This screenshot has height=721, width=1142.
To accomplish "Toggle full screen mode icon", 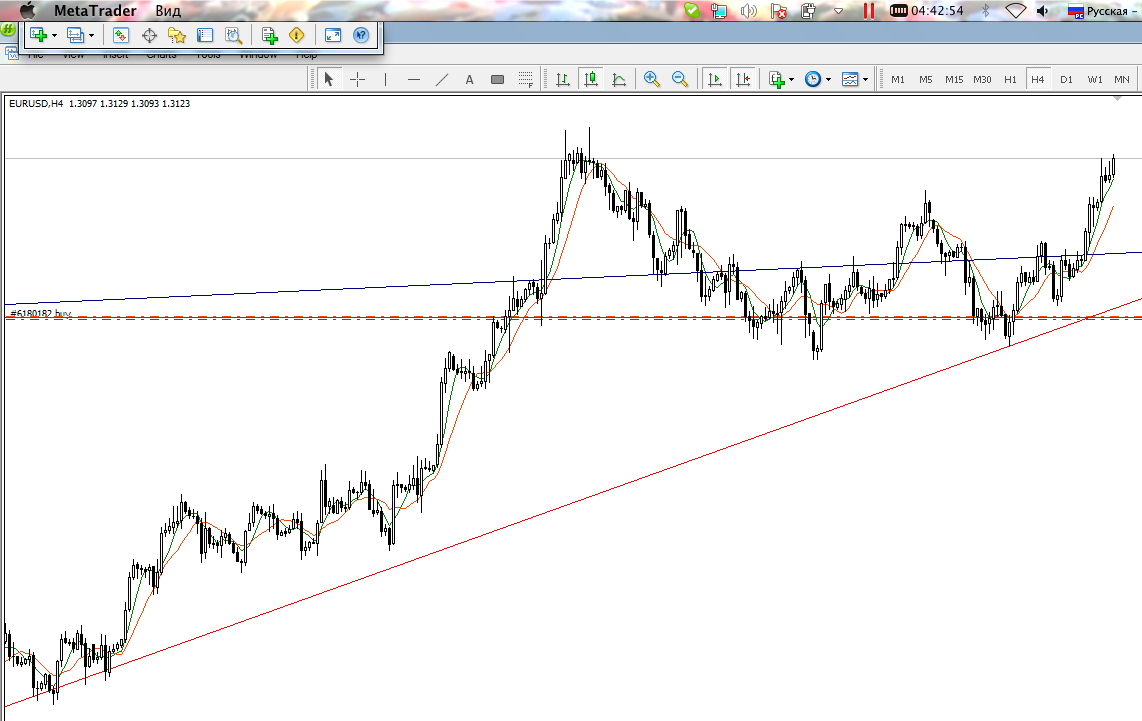I will pos(333,35).
